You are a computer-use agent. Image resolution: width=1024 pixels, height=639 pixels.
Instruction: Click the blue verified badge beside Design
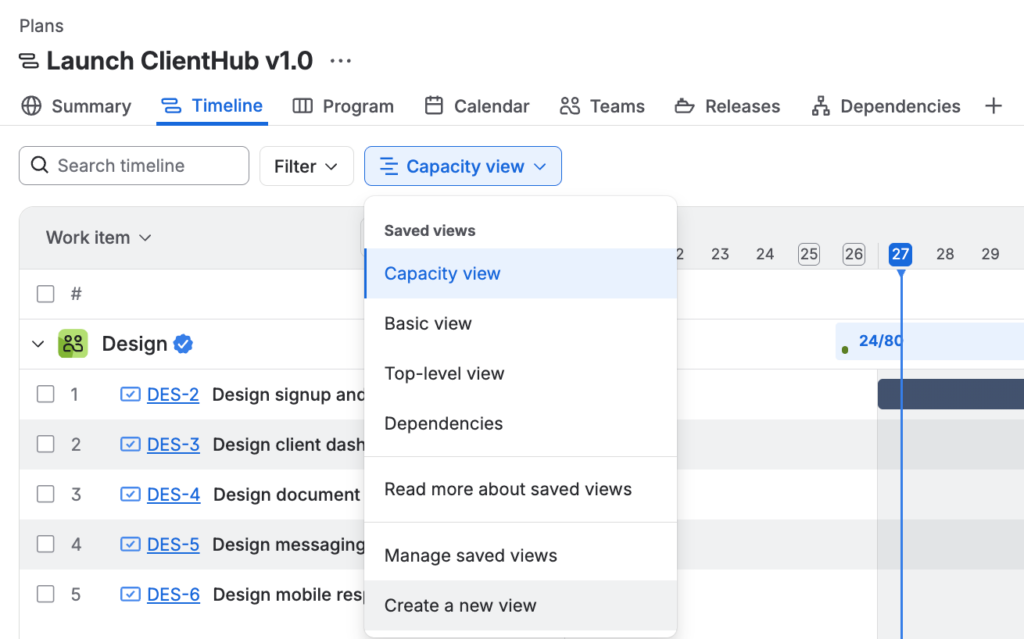tap(183, 344)
